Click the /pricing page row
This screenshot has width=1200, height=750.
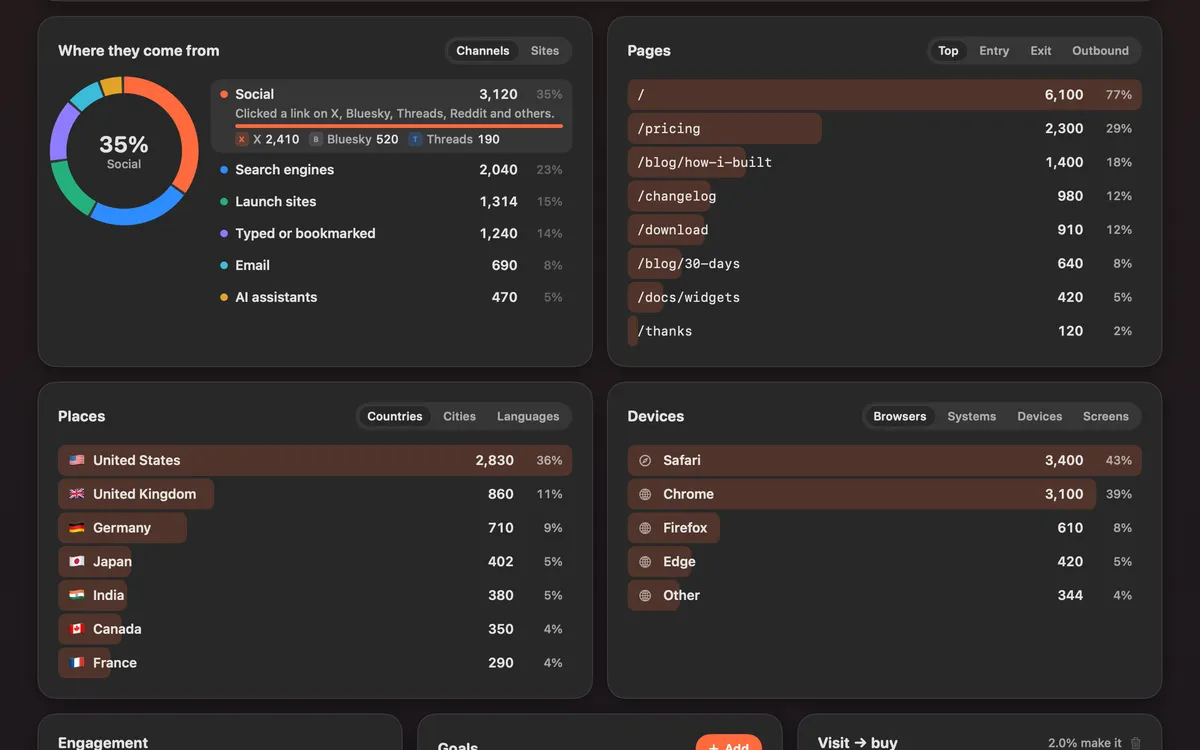tap(885, 129)
